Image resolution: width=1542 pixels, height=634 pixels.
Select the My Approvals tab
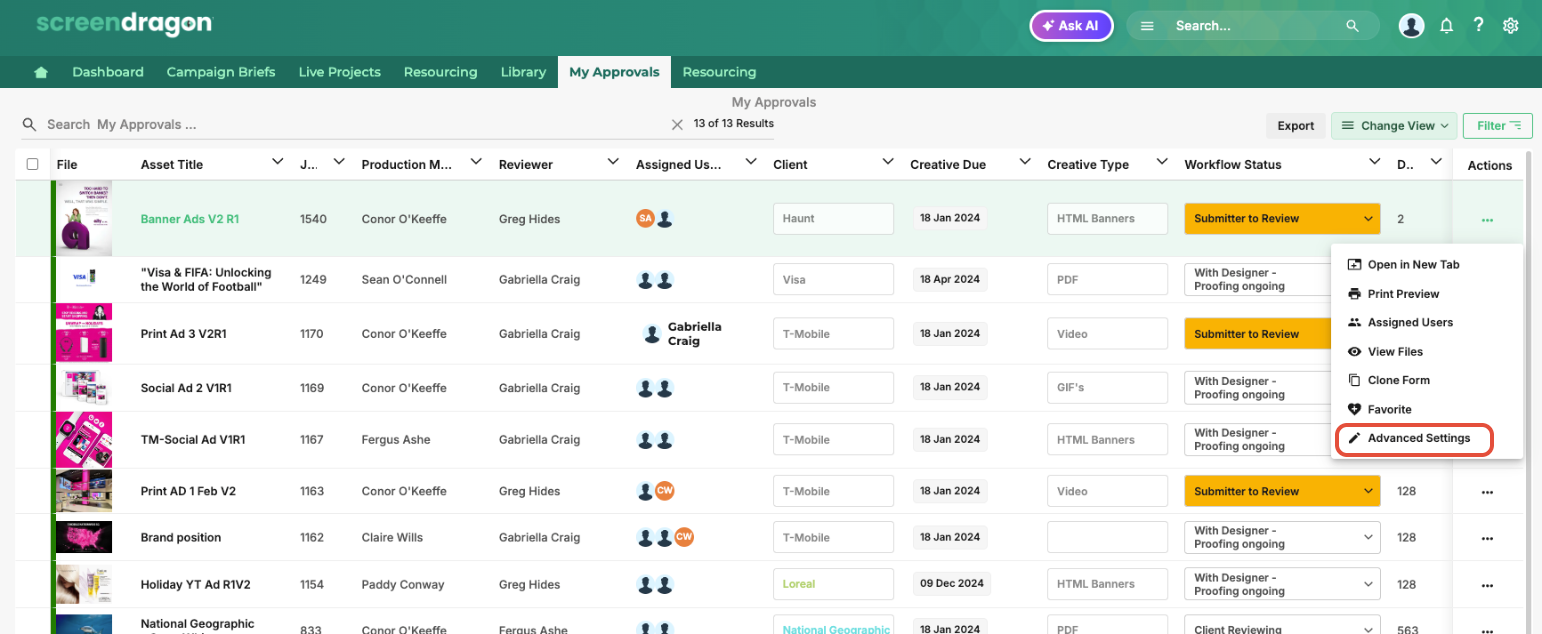click(614, 72)
